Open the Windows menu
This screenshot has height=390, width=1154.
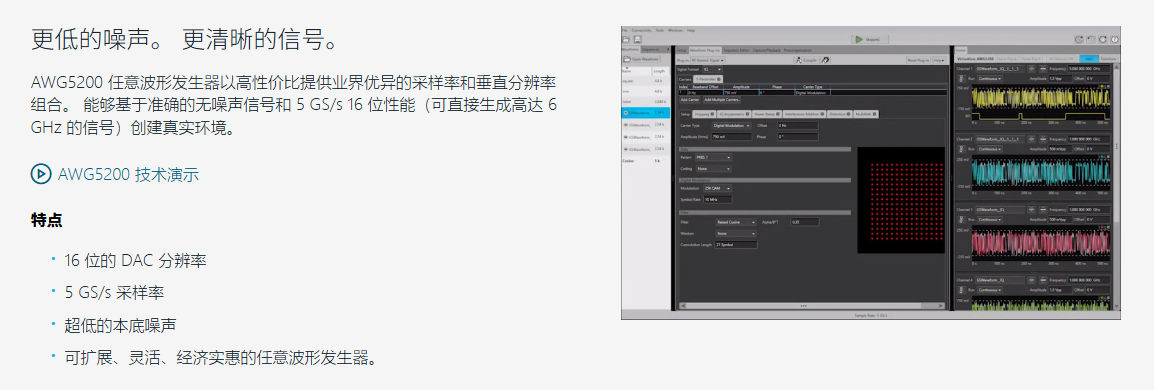click(675, 30)
